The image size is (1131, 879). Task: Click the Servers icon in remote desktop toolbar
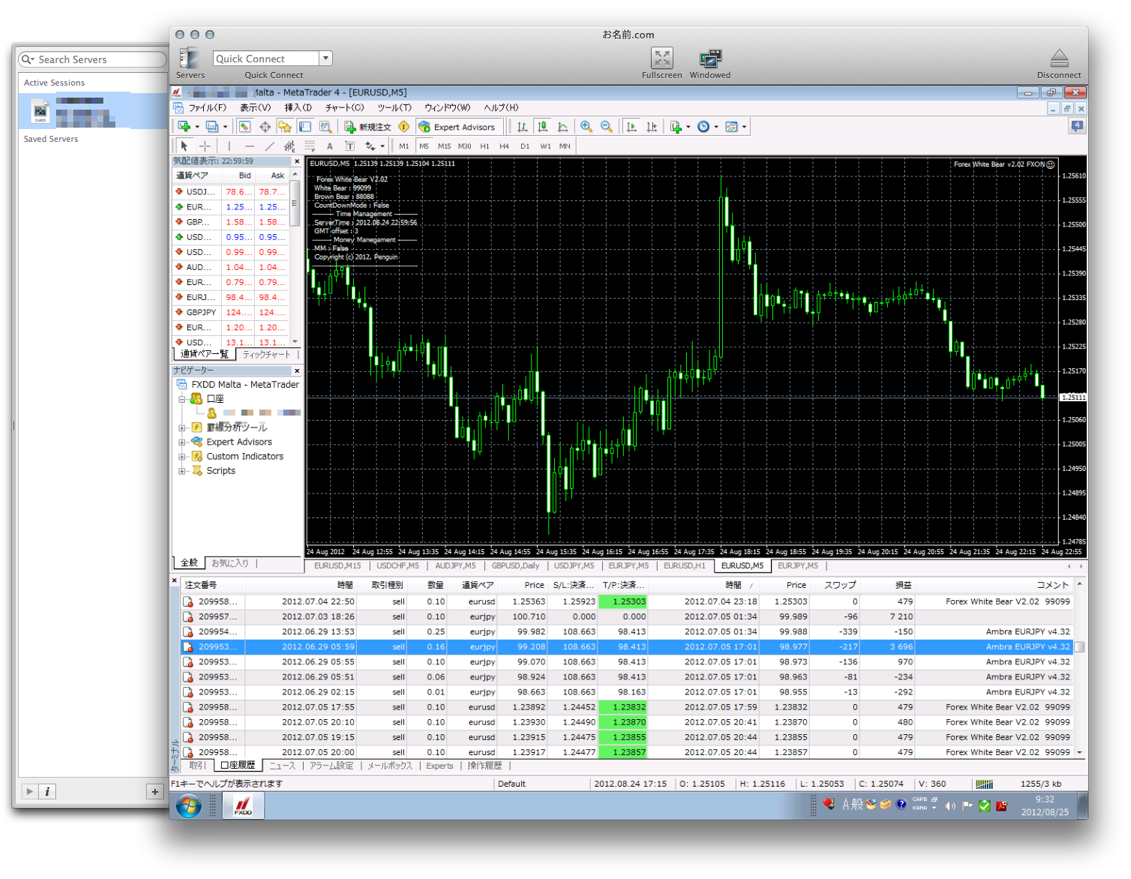tap(189, 58)
